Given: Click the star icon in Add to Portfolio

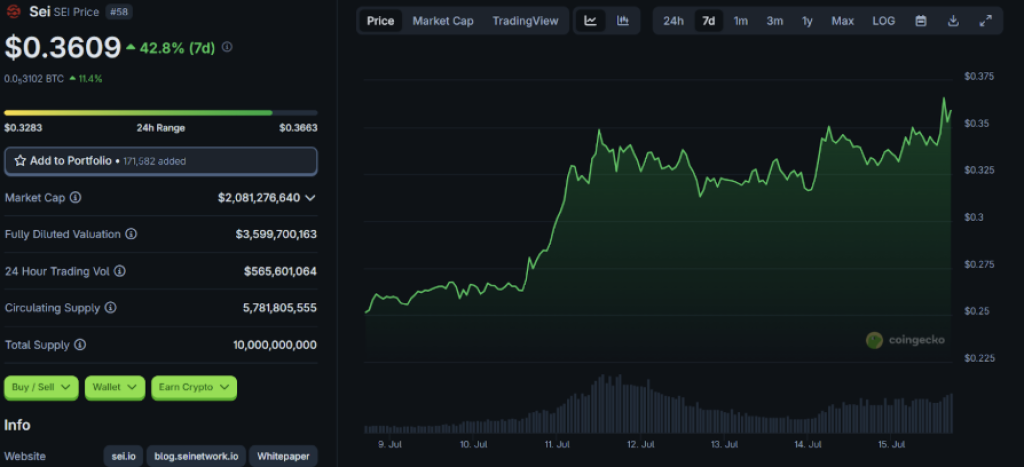Looking at the screenshot, I should point(20,161).
